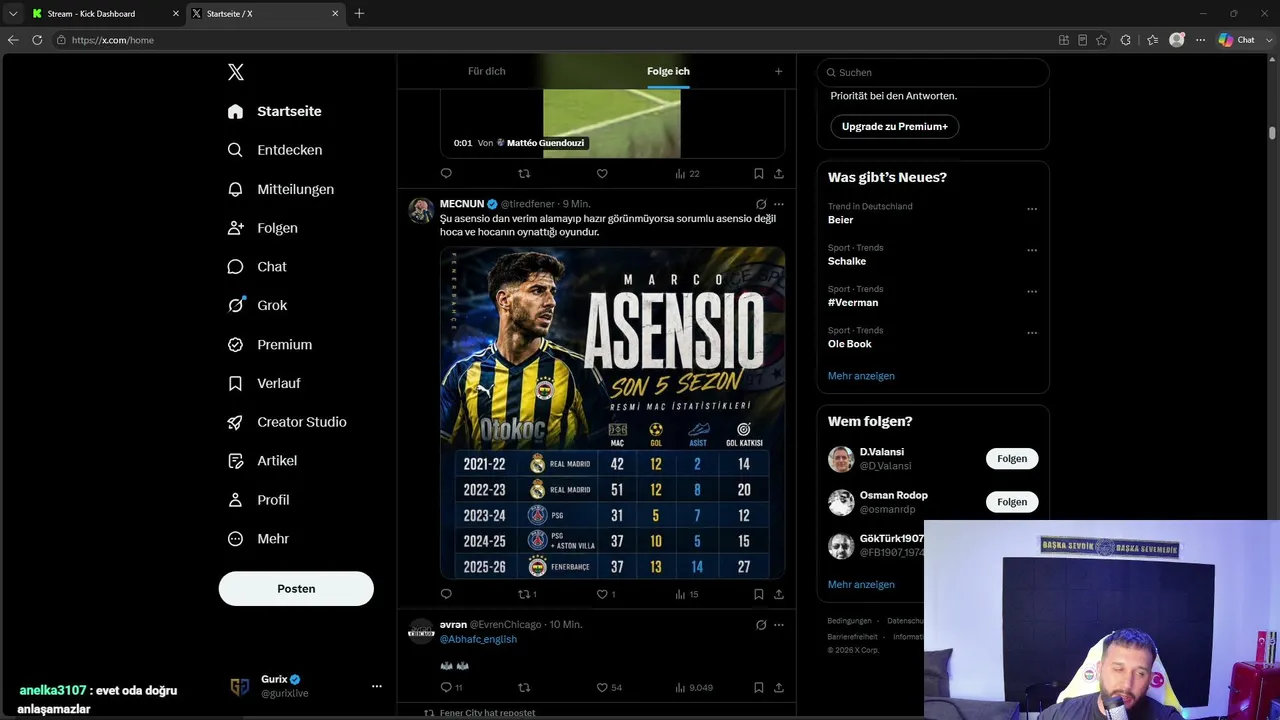Open options for the Ole Book trend
Screen dimensions: 1280x720
tap(1032, 333)
